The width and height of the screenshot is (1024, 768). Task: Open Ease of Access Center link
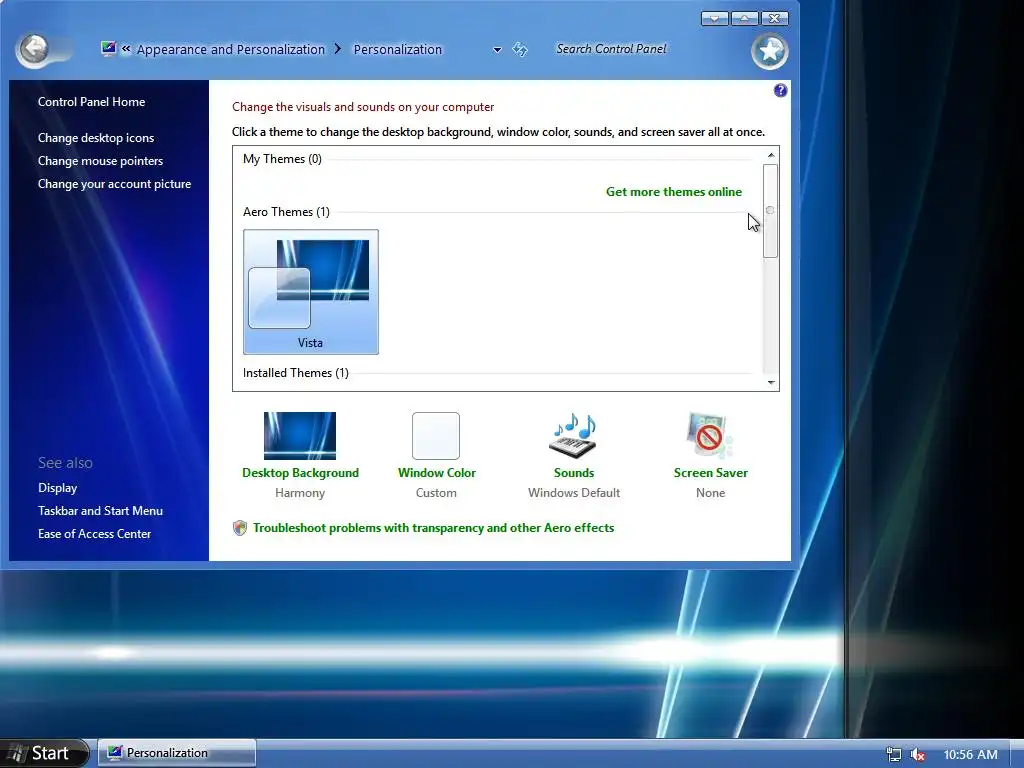coord(95,534)
